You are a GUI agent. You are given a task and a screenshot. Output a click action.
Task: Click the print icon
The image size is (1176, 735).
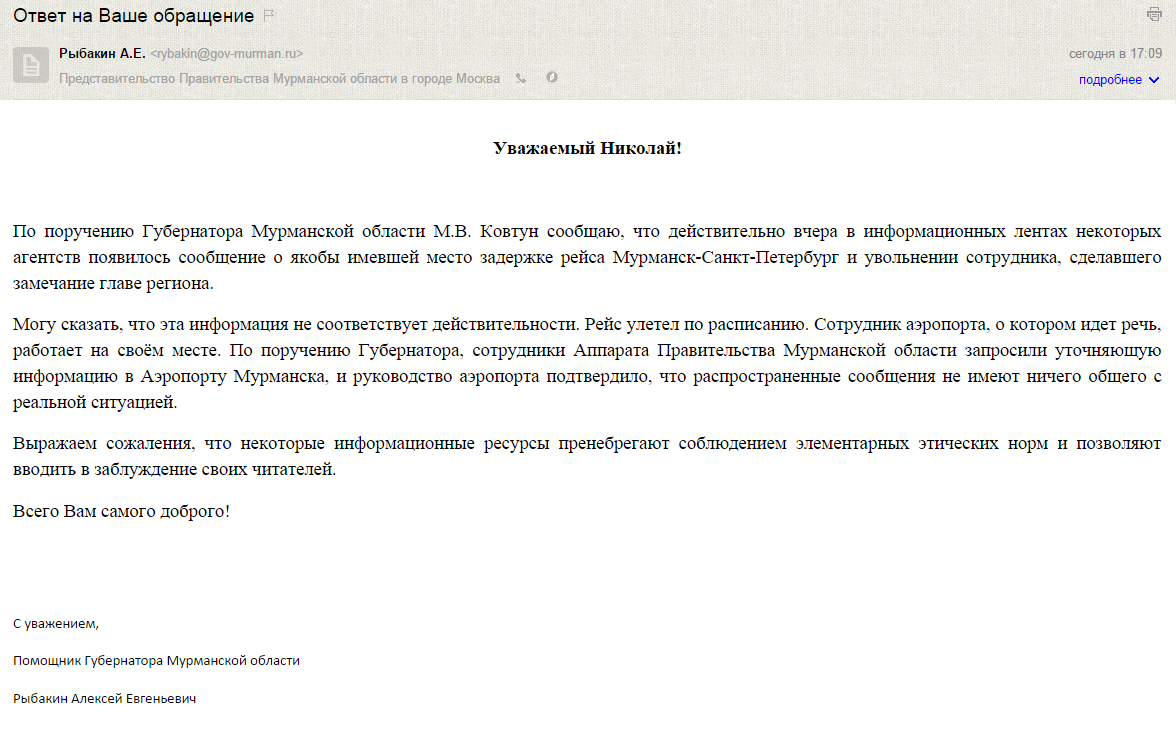[x=1154, y=15]
